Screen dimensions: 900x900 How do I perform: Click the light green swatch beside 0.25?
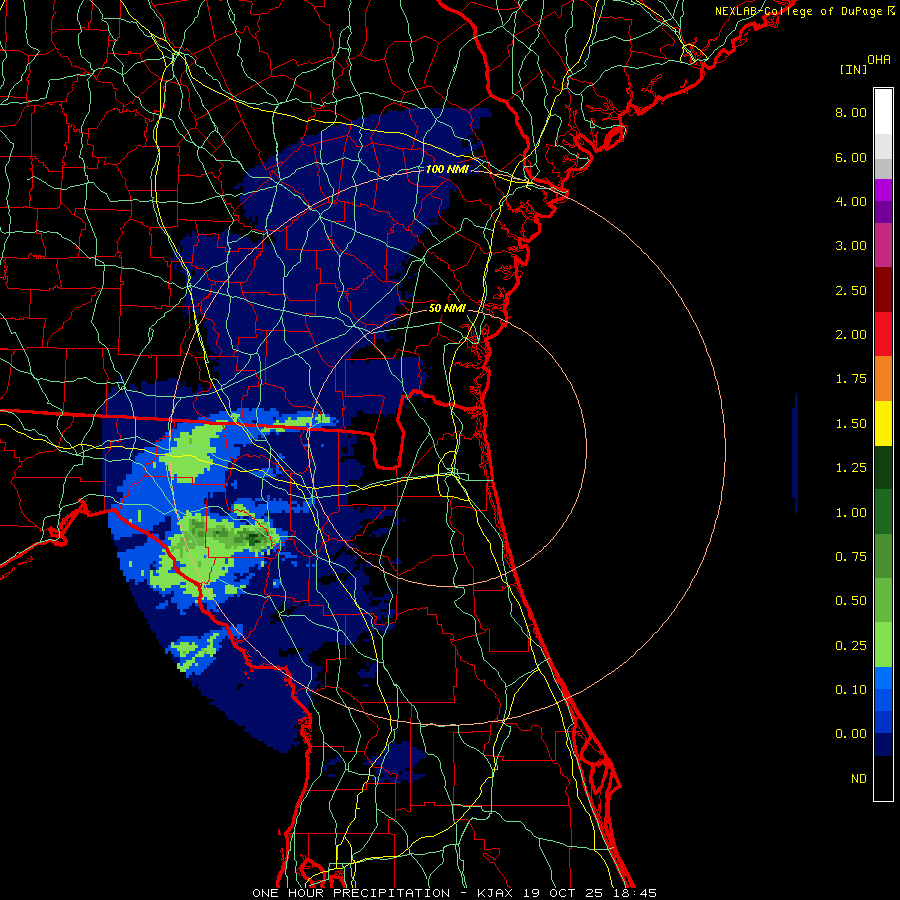(883, 645)
